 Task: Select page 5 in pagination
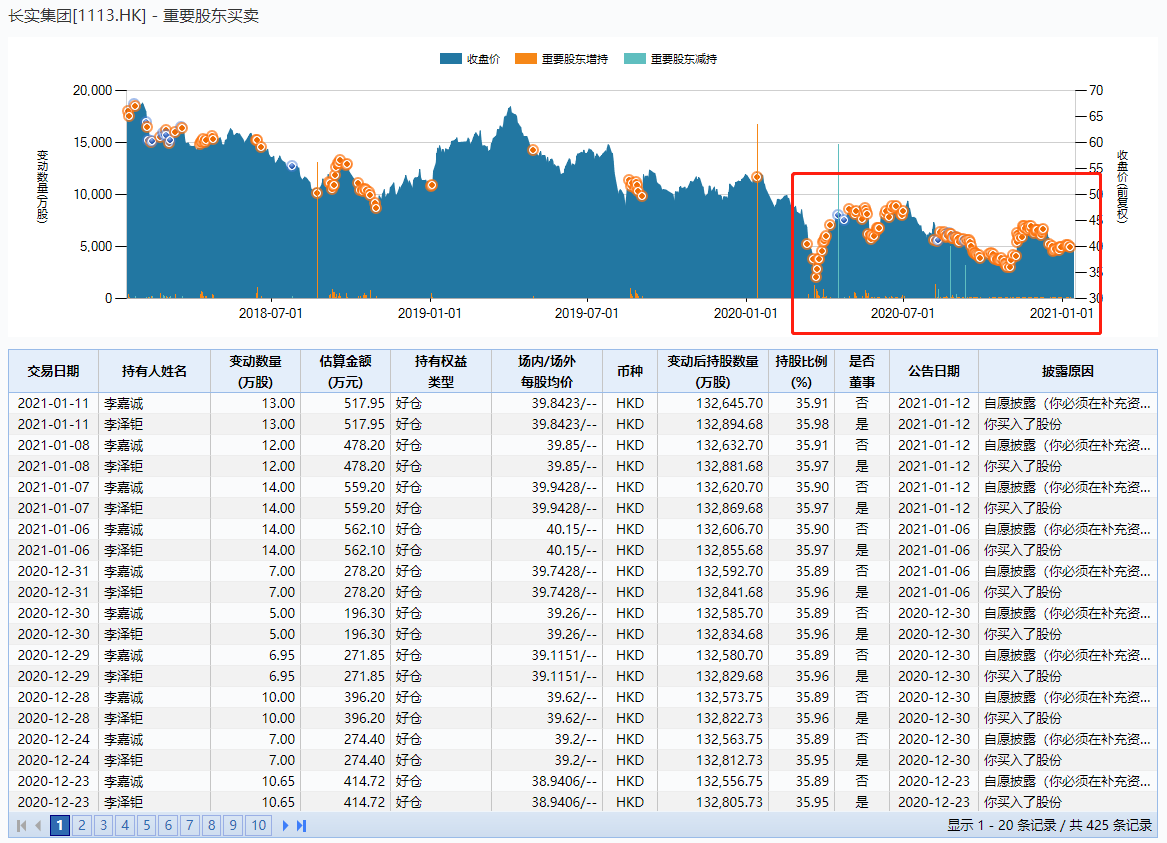click(x=146, y=825)
